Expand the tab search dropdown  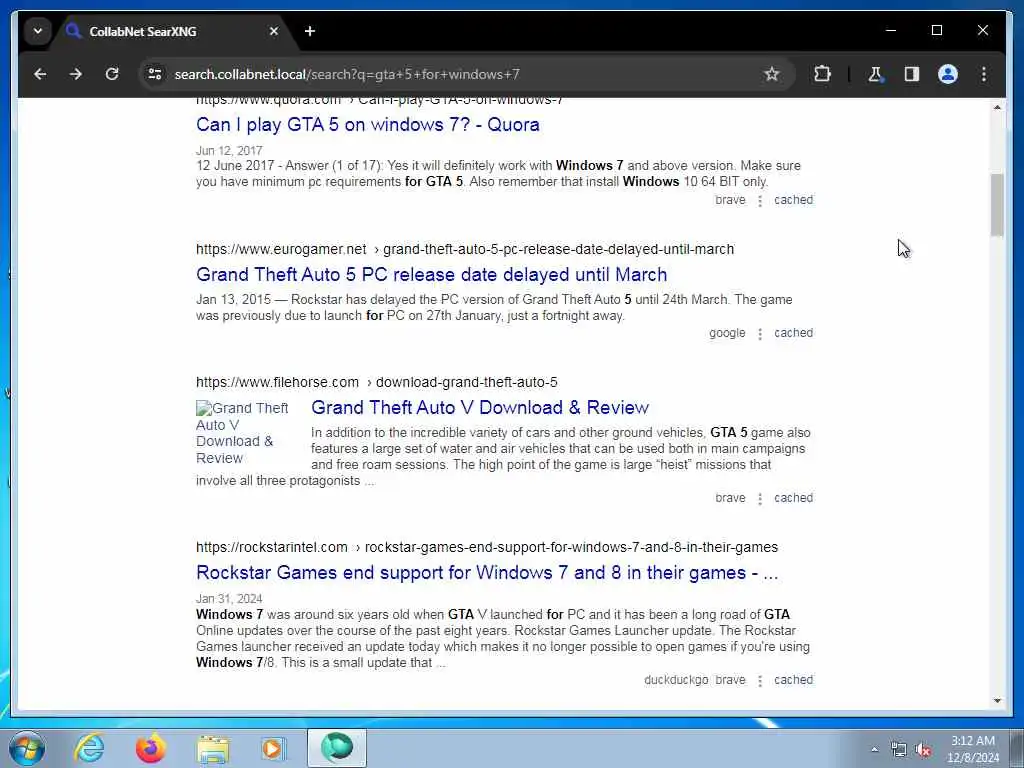[x=38, y=31]
